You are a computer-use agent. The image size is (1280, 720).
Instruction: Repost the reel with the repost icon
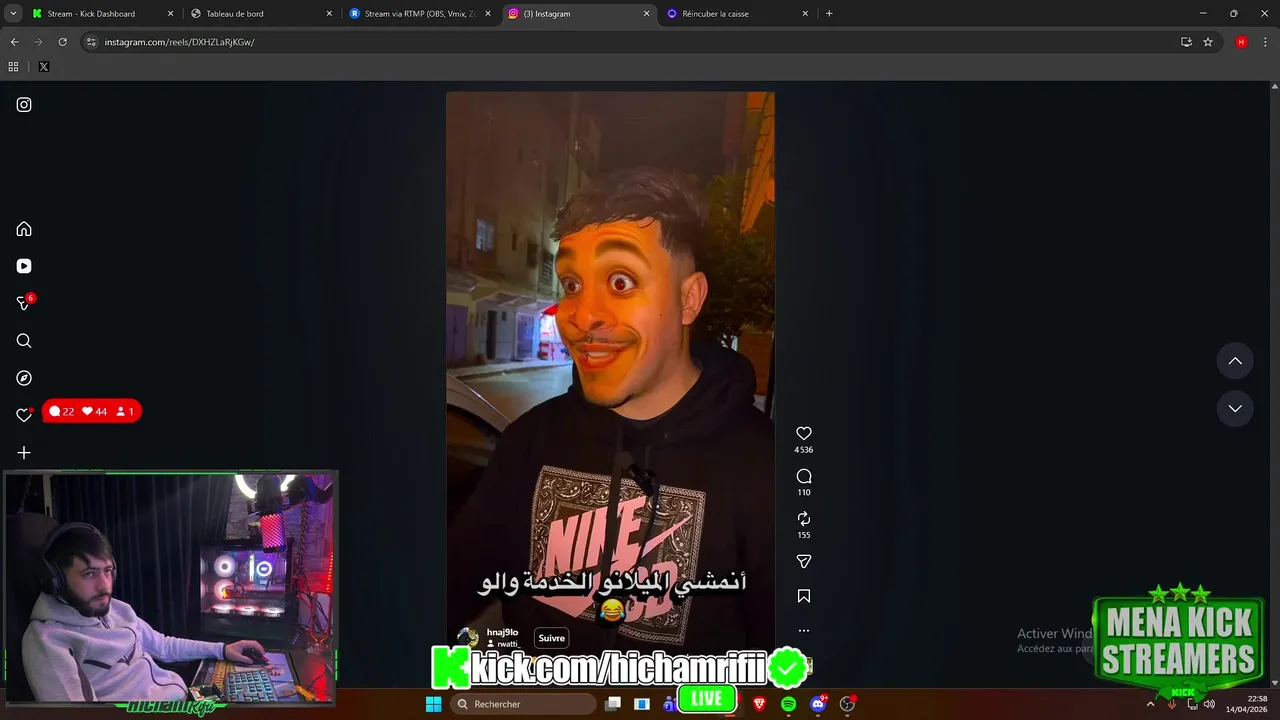pyautogui.click(x=804, y=518)
